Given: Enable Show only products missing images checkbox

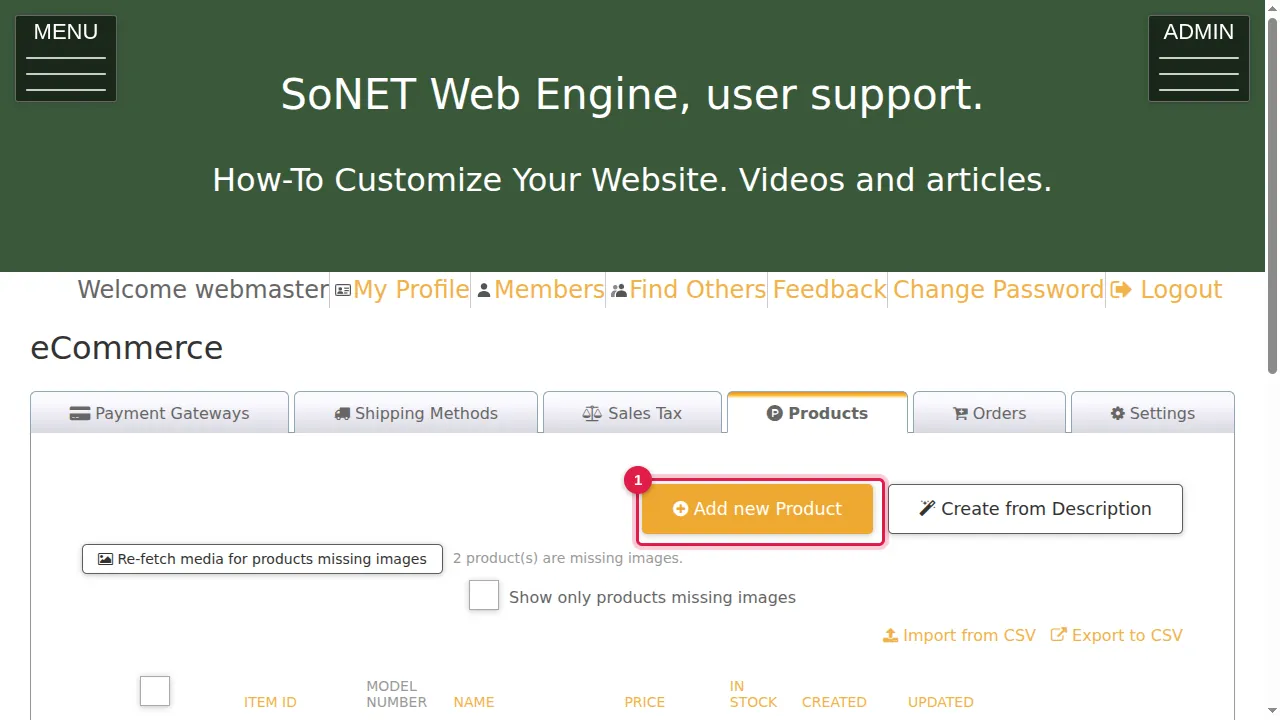Looking at the screenshot, I should 484,596.
